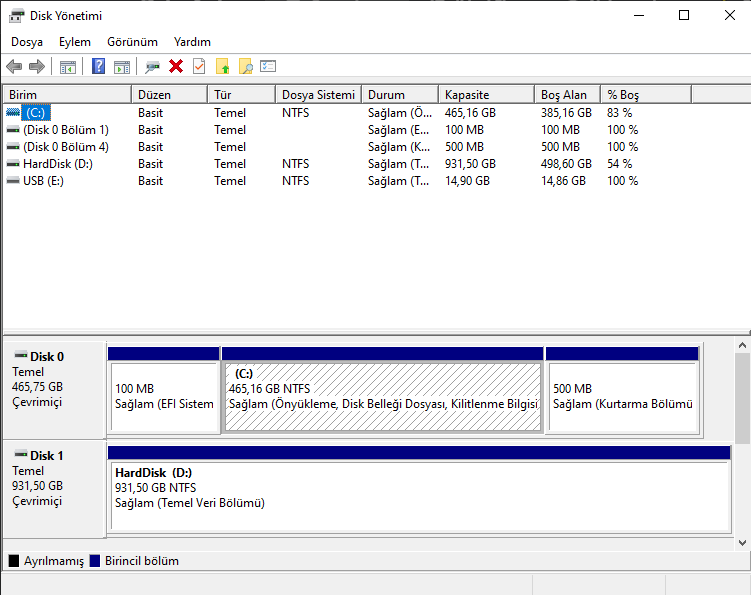Image resolution: width=751 pixels, height=595 pixels.
Task: Click the Sağlam (Ö... status cell
Action: point(399,113)
